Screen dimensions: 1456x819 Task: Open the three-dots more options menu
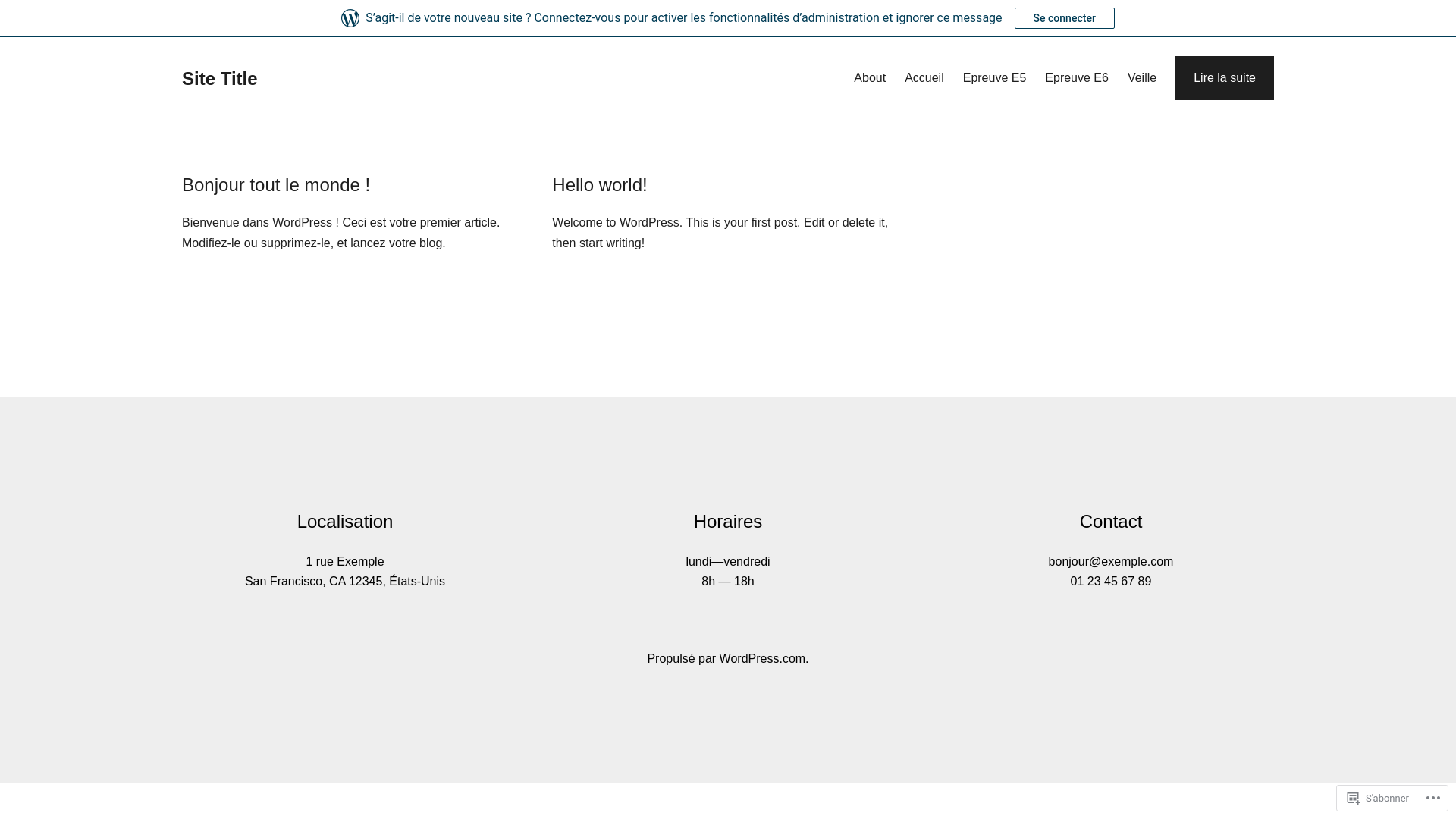(1432, 798)
